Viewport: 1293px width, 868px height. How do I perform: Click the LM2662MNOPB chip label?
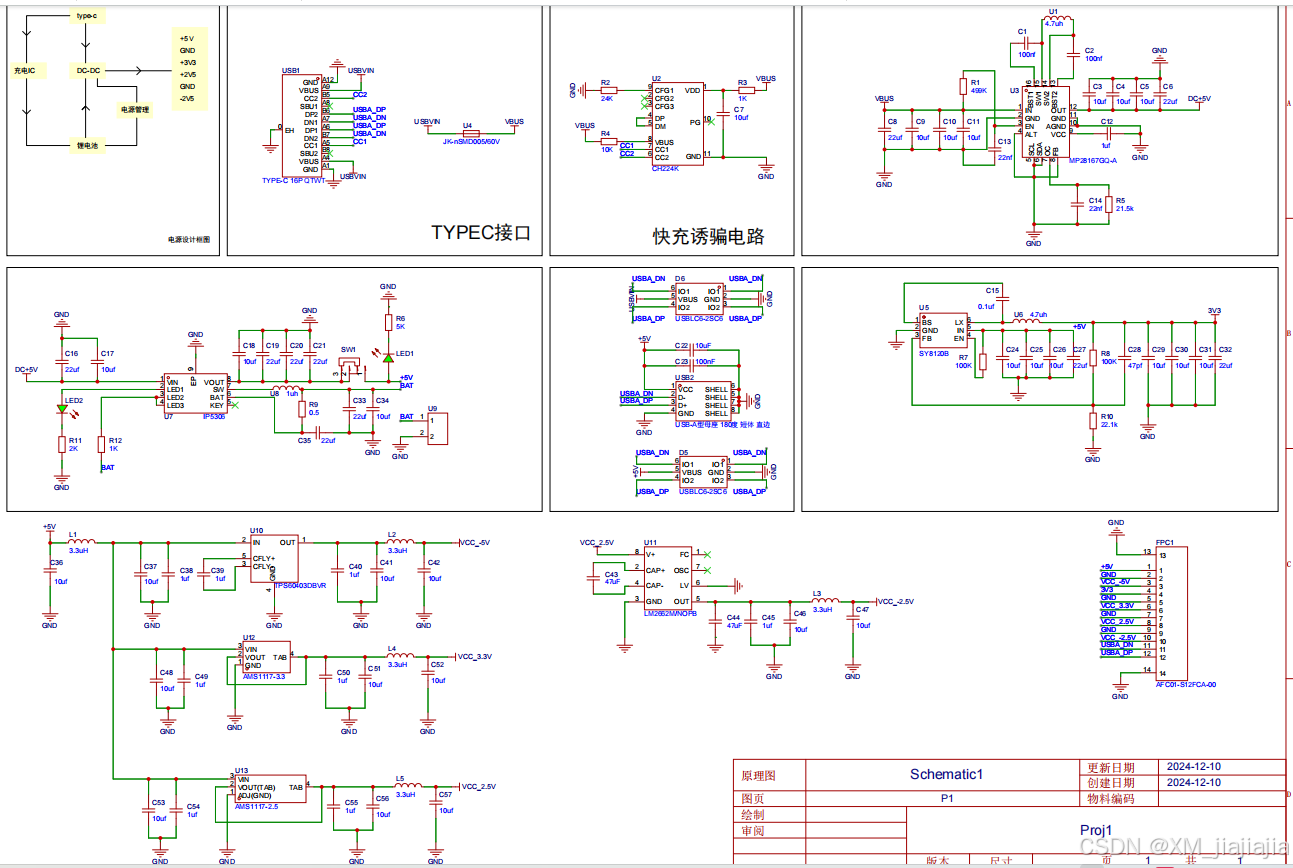671,612
